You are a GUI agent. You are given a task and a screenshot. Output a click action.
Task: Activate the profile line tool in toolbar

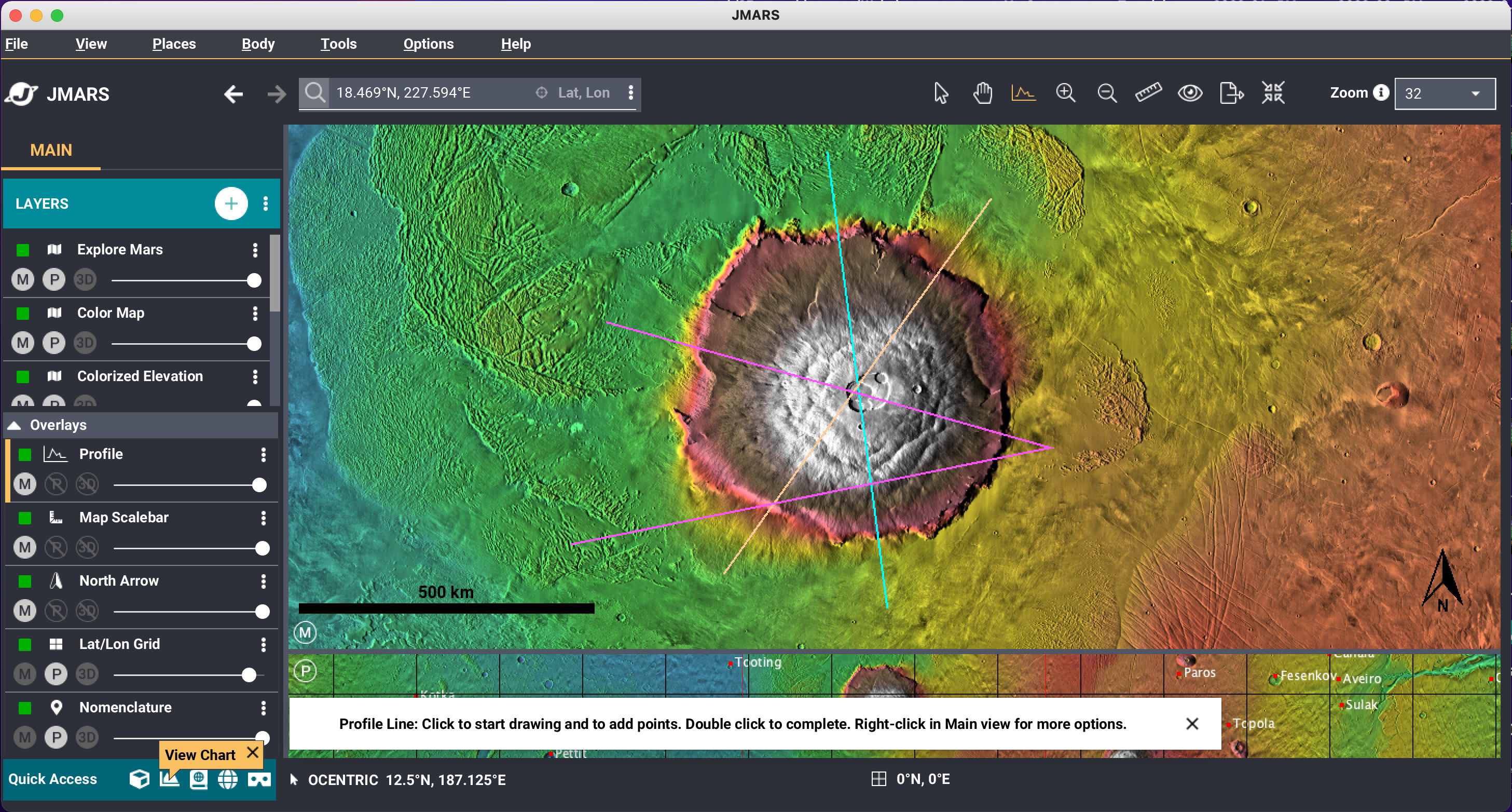(1023, 93)
